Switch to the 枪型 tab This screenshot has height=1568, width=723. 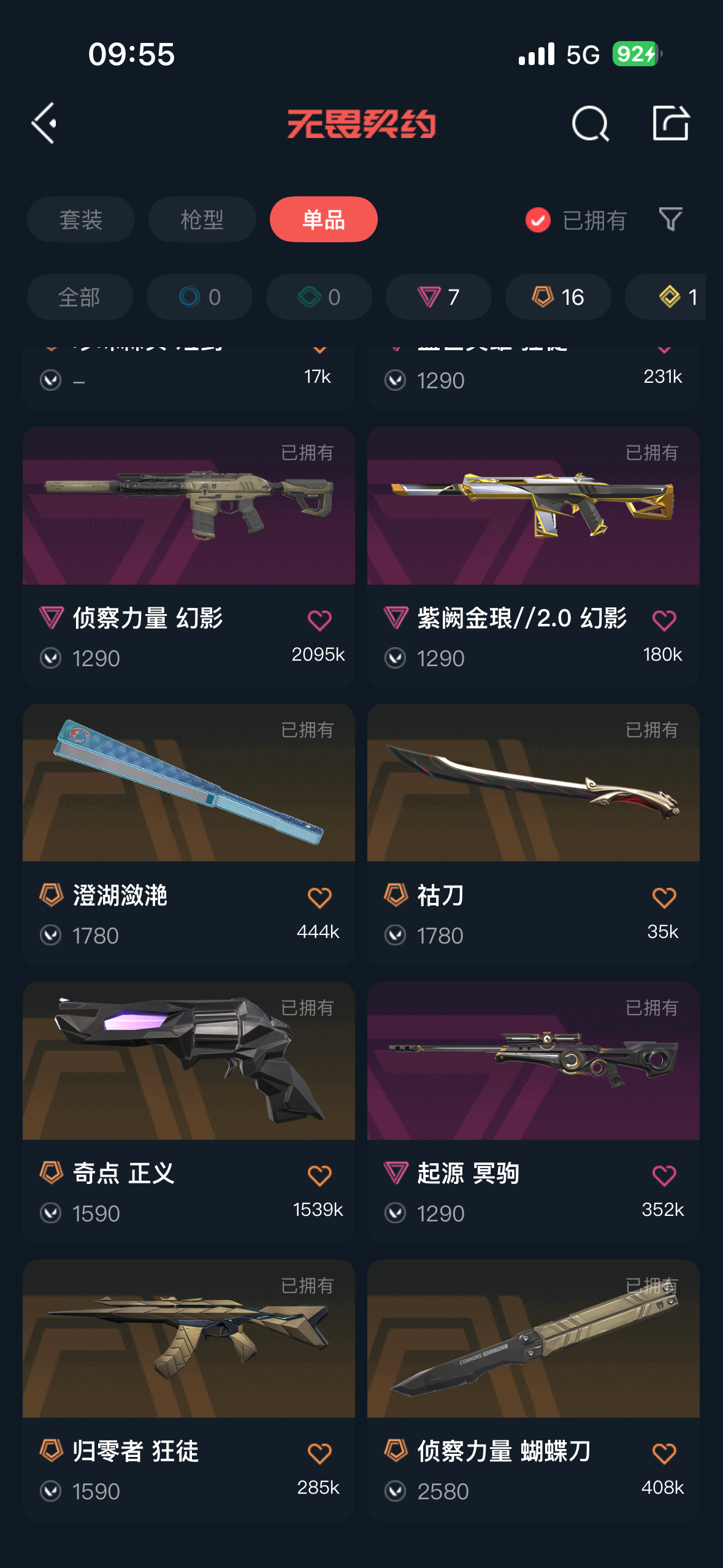202,219
